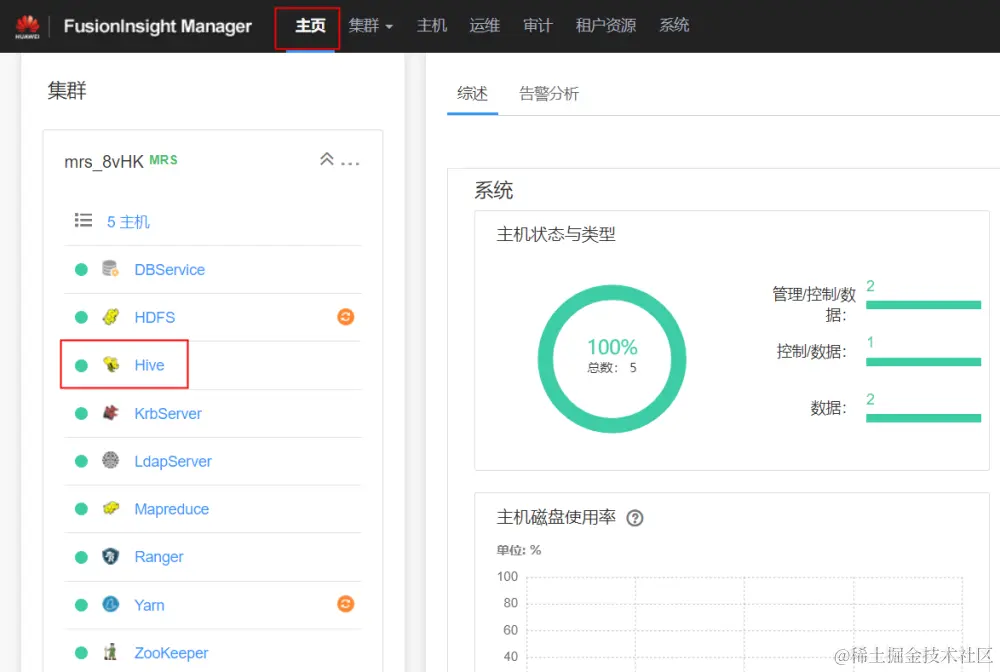Click the 数据 green bar

coord(923,418)
